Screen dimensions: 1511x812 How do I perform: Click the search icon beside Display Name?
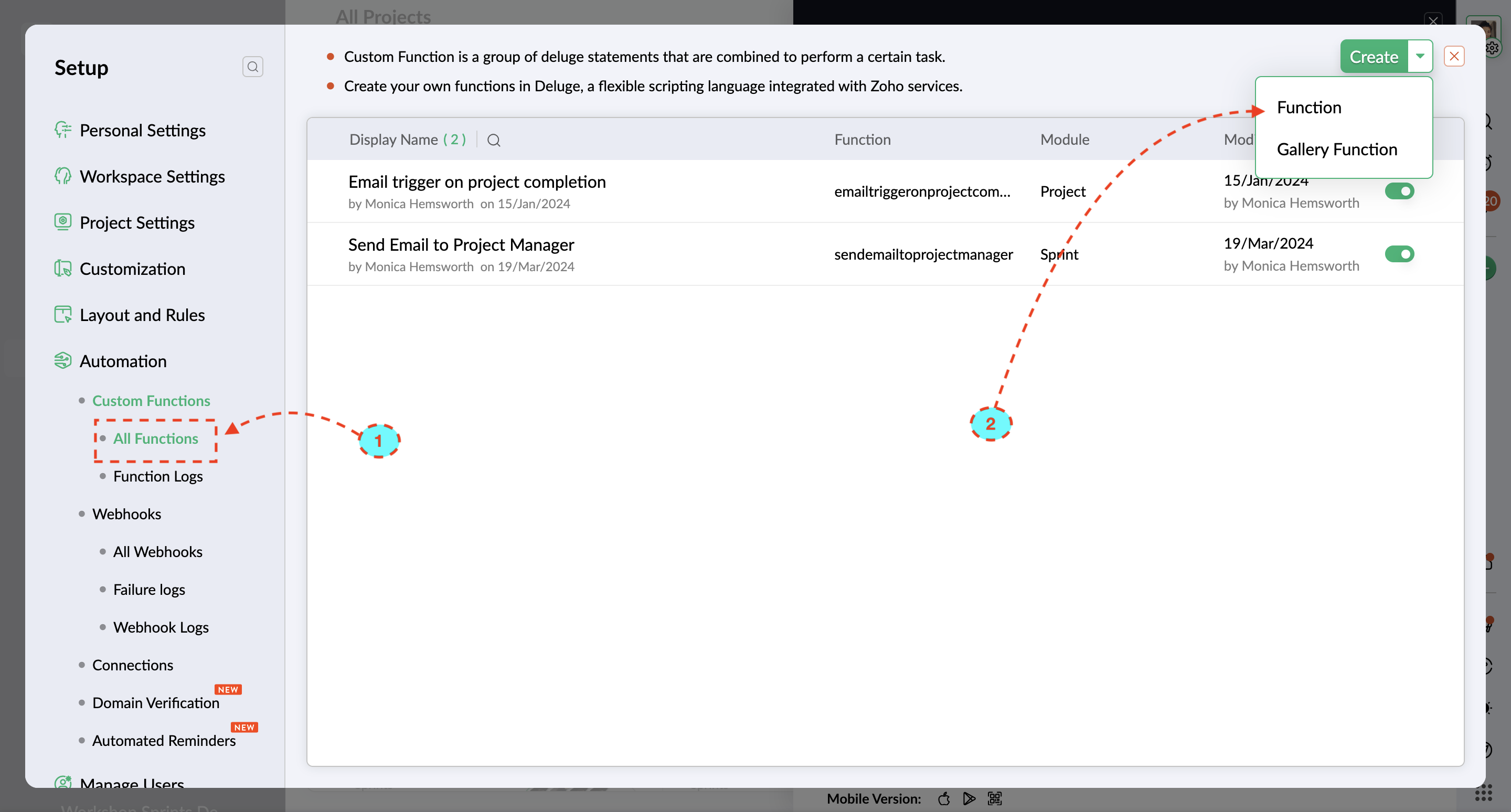[493, 140]
